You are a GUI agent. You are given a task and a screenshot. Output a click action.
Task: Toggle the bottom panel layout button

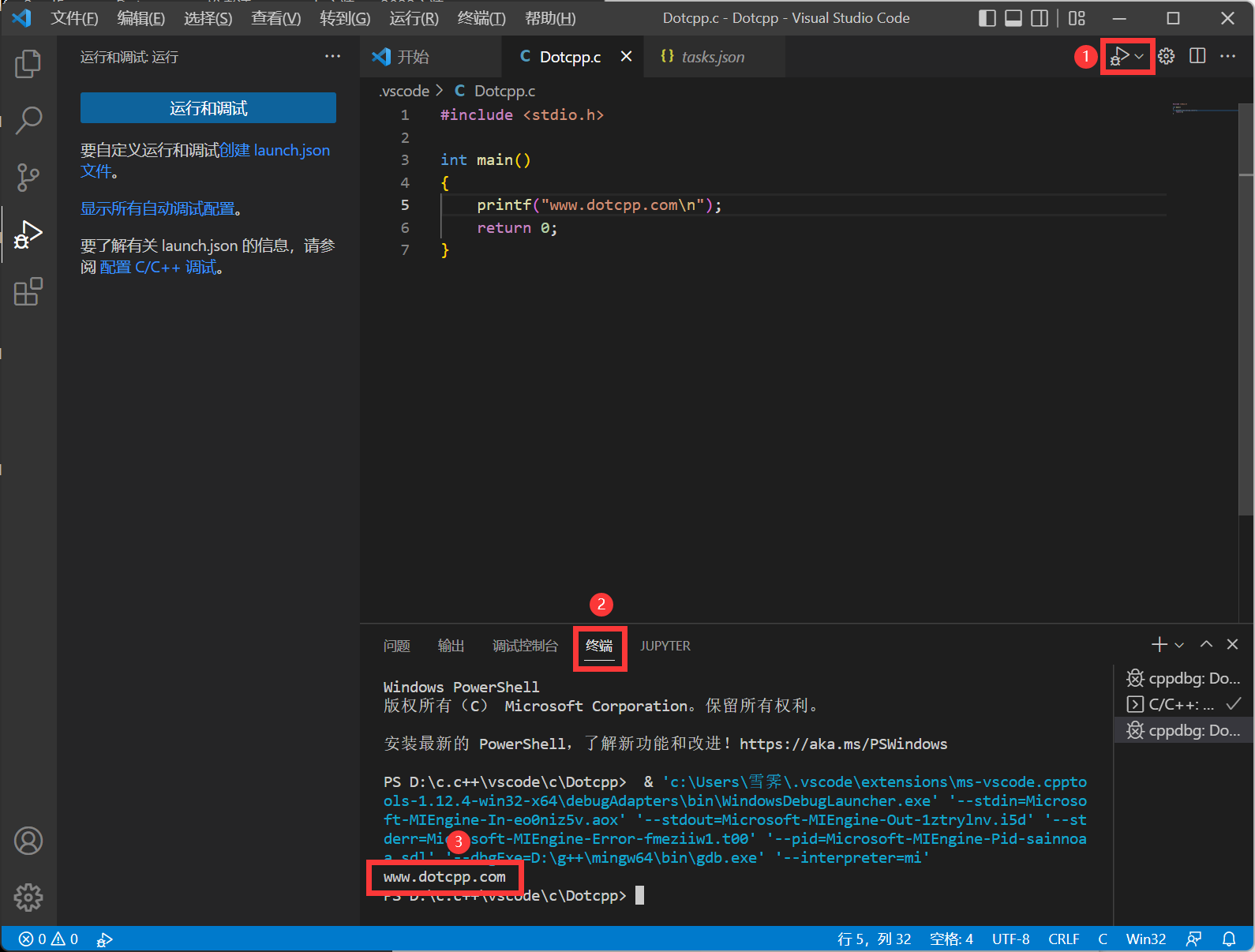pyautogui.click(x=1013, y=18)
